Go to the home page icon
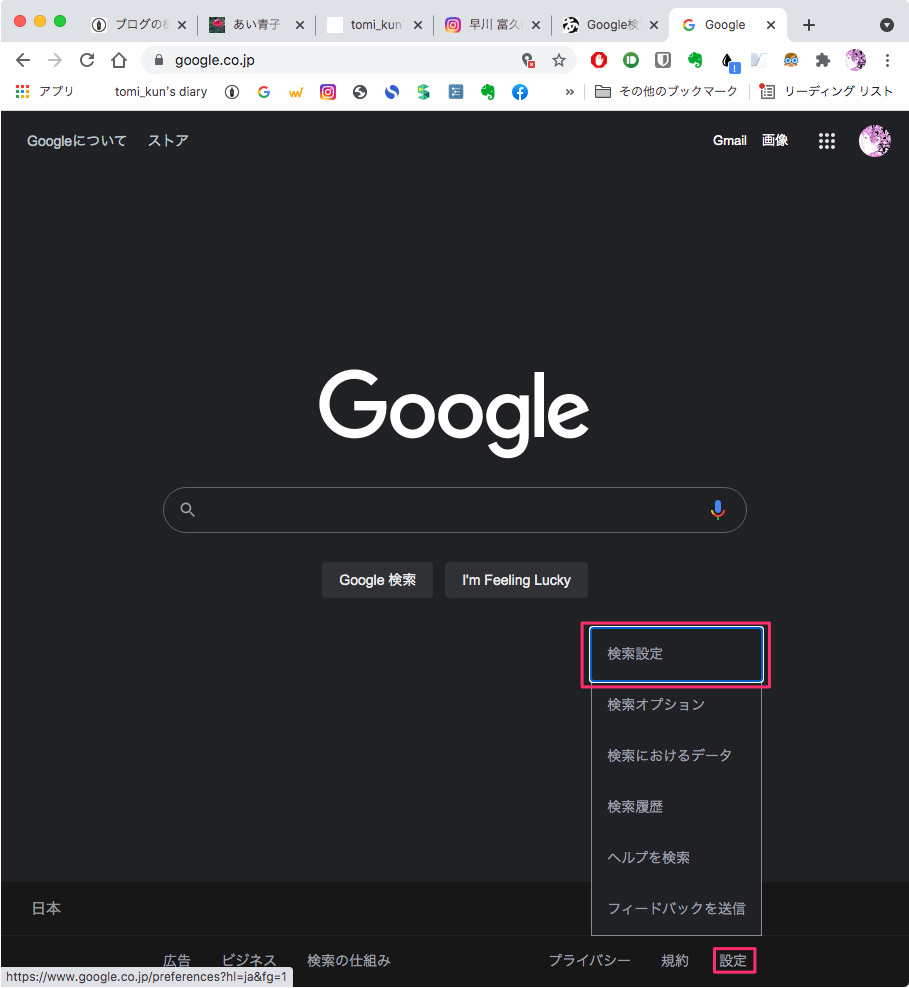The image size is (909, 988). click(x=119, y=60)
